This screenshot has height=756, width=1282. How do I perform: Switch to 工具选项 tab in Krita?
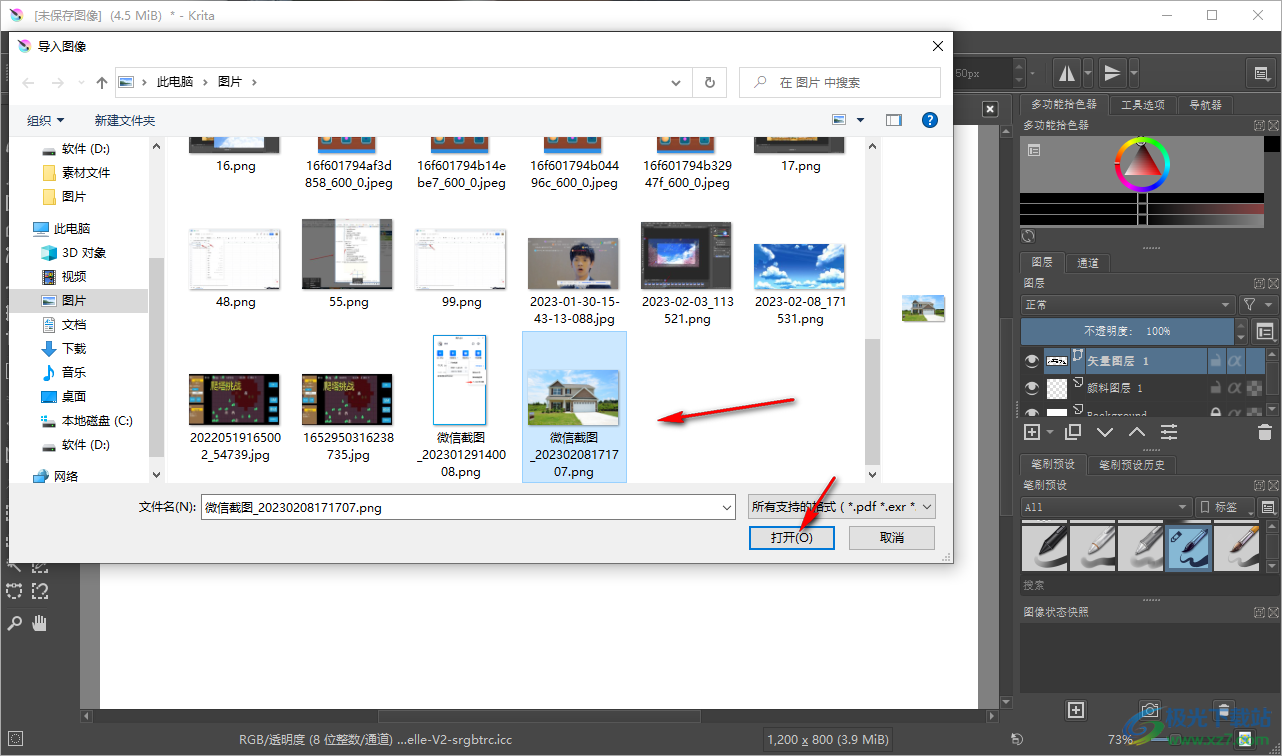1142,105
